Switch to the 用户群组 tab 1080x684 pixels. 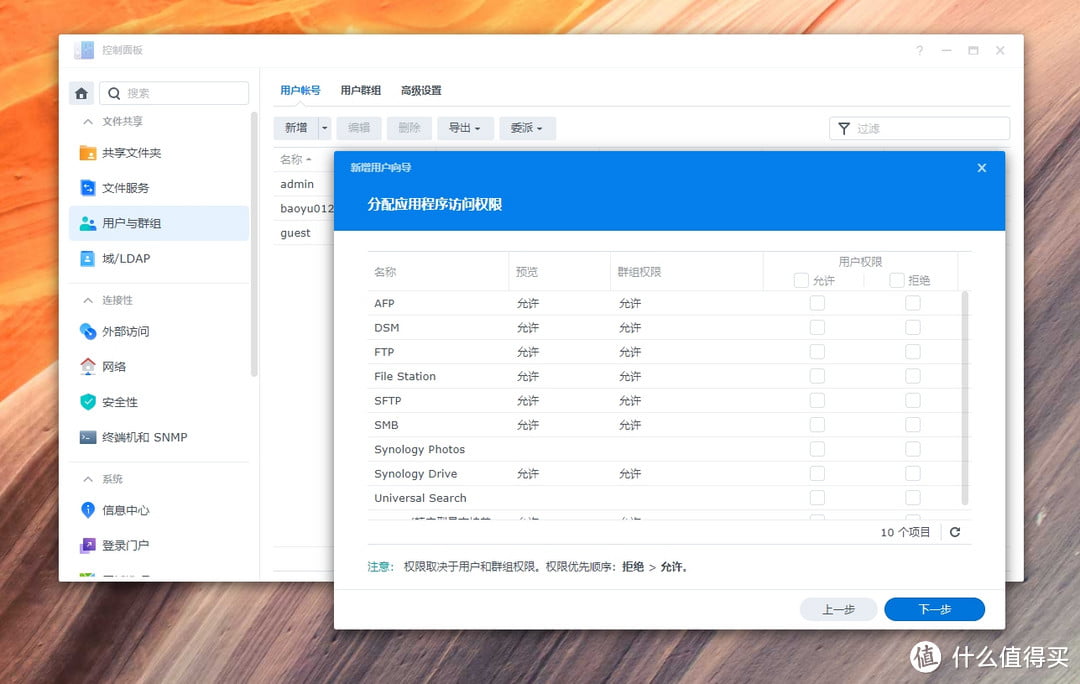(359, 90)
